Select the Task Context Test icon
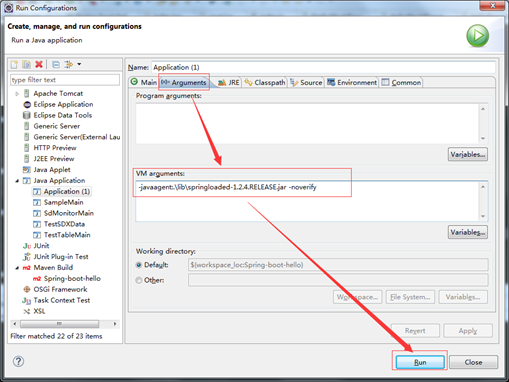The image size is (509, 382). pyautogui.click(x=27, y=300)
